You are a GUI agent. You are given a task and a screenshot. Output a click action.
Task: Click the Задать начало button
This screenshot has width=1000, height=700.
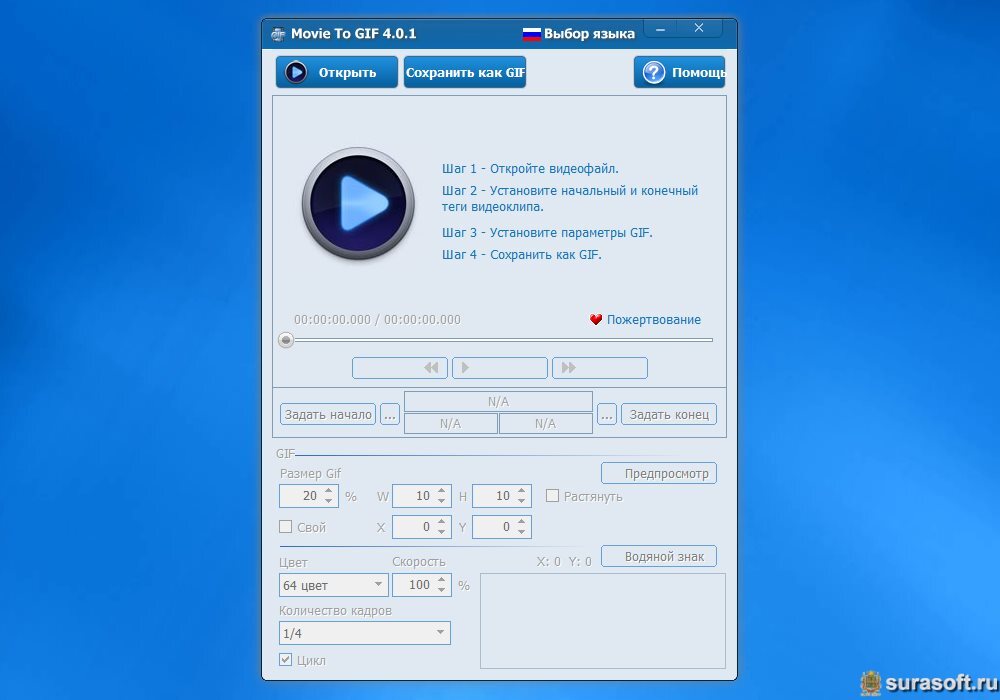pyautogui.click(x=328, y=414)
